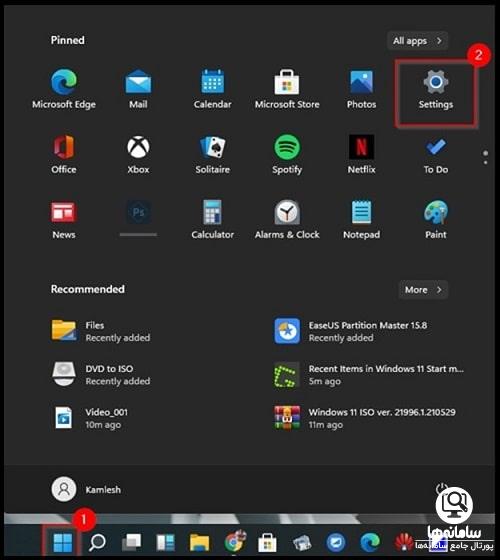Open EaseUS Partition Master 15.8
The image size is (500, 560).
(x=351, y=331)
